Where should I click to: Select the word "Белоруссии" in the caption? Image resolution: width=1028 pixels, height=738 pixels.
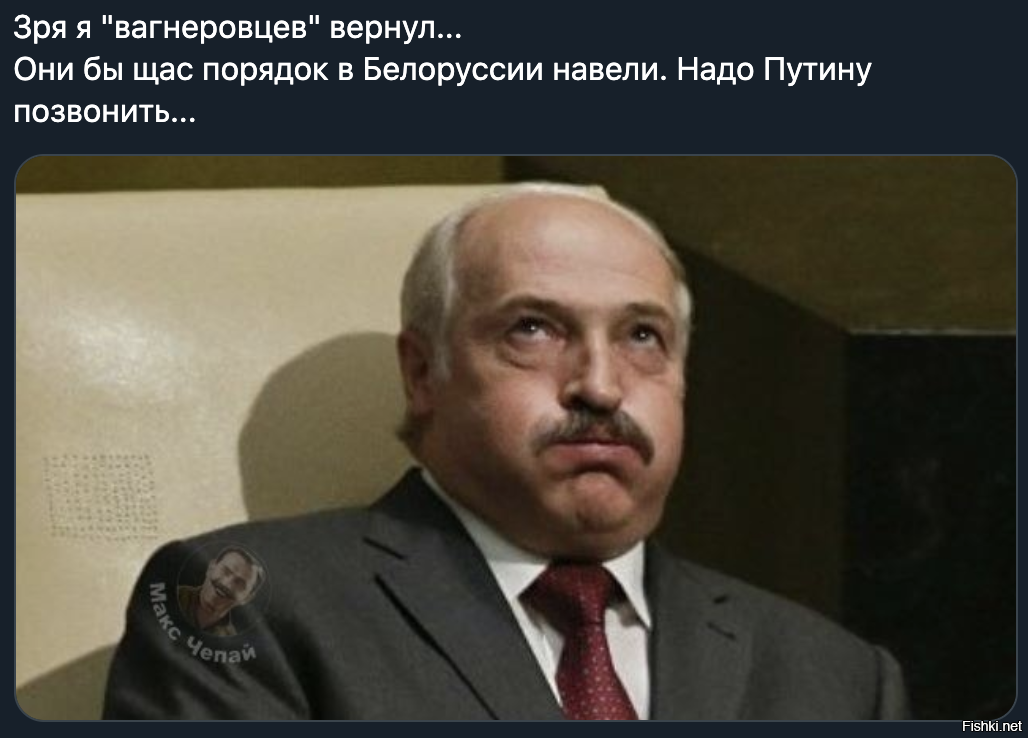(453, 69)
